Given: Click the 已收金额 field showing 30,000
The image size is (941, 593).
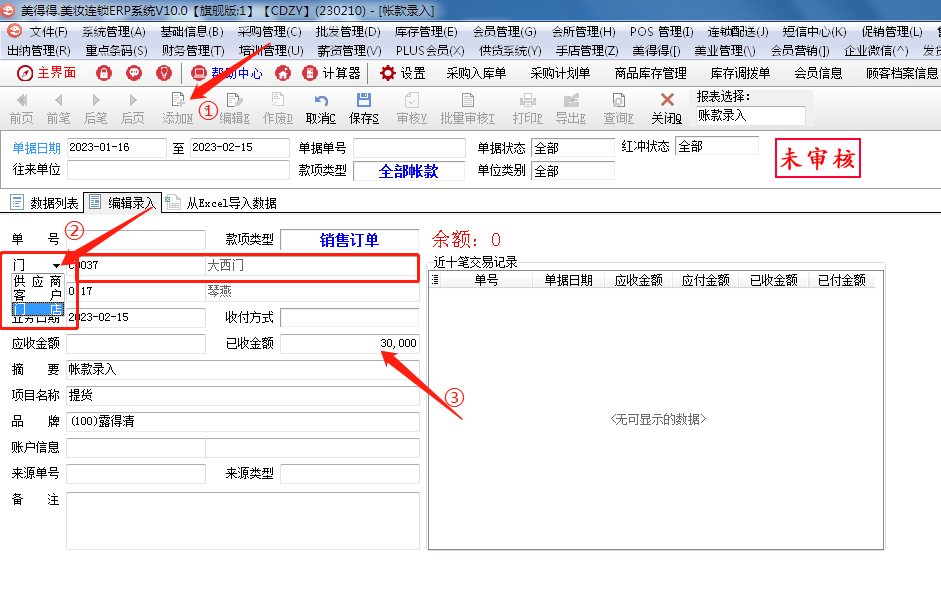Looking at the screenshot, I should click(350, 343).
